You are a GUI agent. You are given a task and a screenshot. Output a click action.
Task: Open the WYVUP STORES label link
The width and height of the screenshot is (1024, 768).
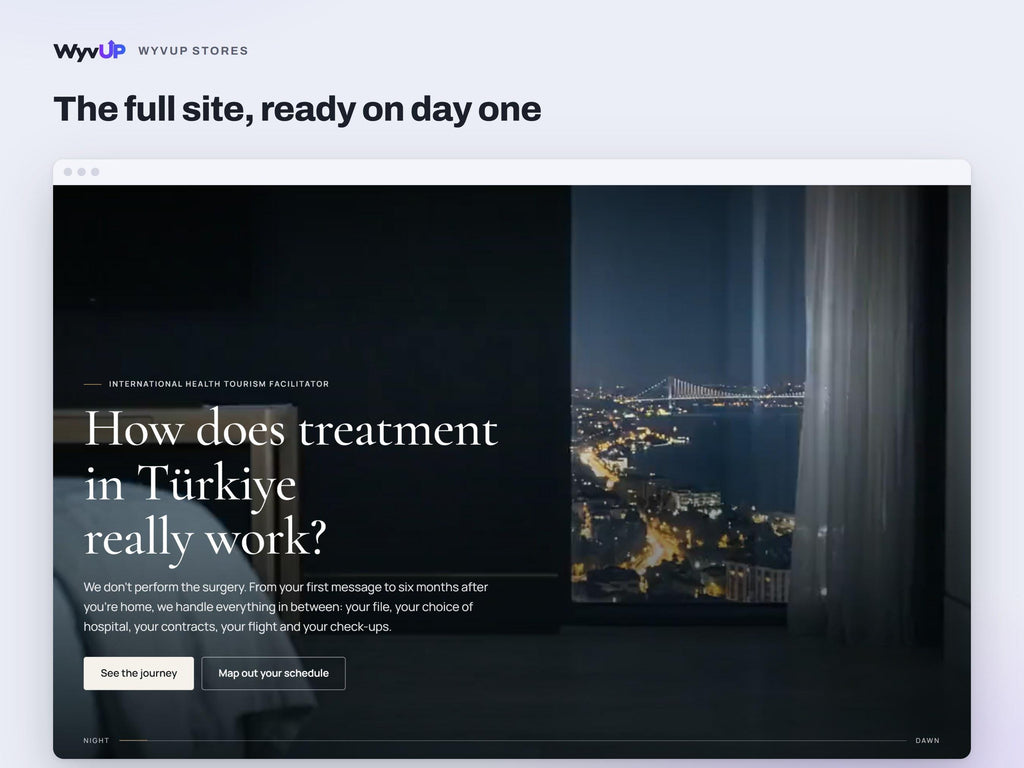tap(193, 51)
